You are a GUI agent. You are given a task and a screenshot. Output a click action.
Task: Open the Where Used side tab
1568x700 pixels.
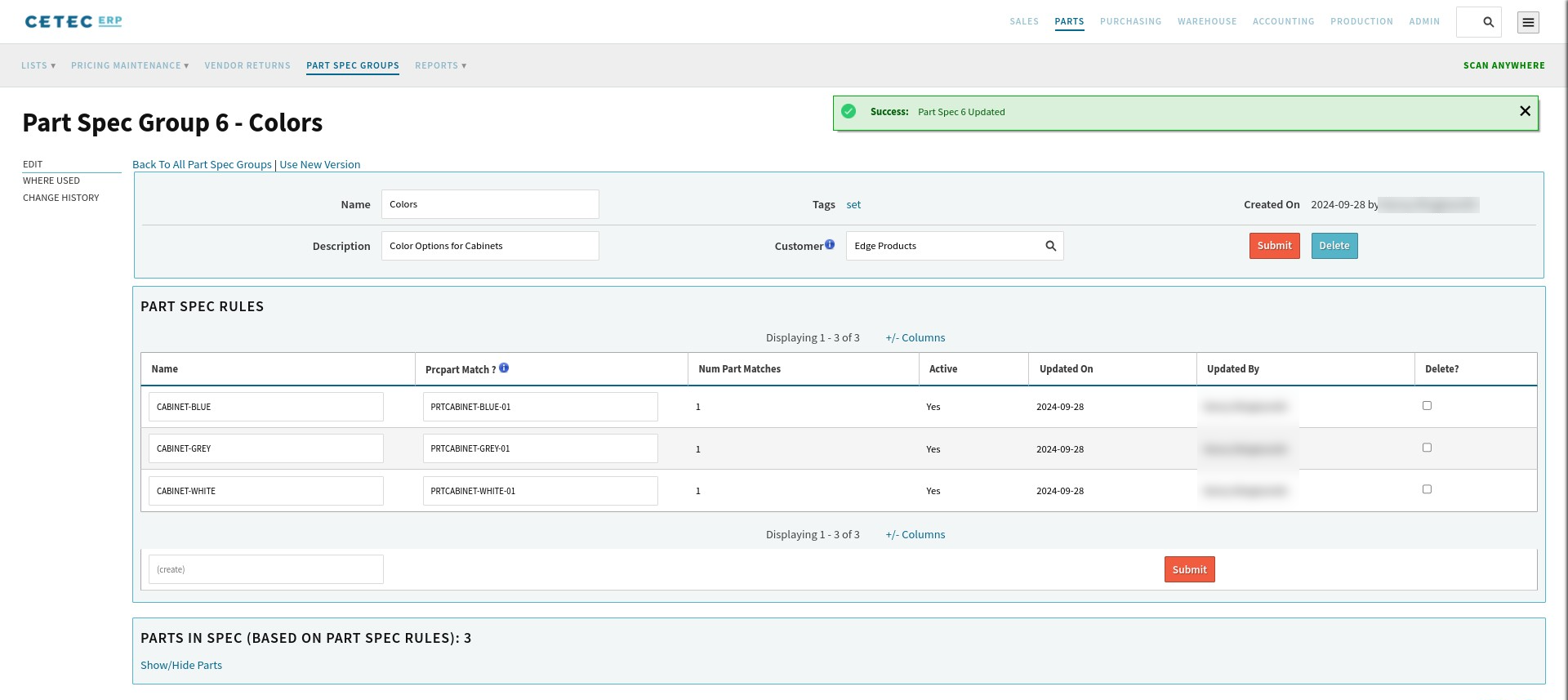pyautogui.click(x=51, y=181)
